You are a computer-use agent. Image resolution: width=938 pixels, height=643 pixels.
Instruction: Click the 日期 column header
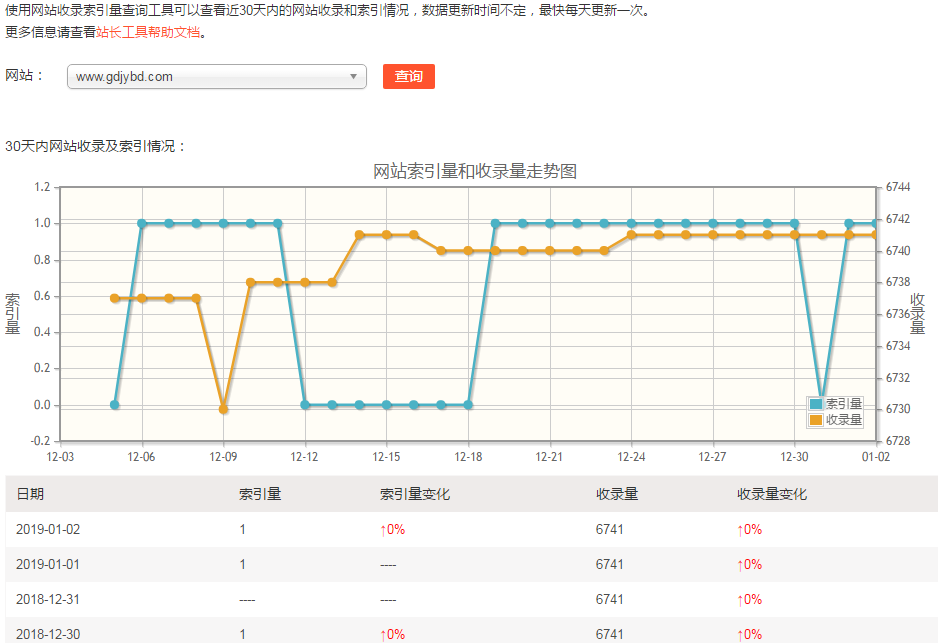tap(30, 494)
